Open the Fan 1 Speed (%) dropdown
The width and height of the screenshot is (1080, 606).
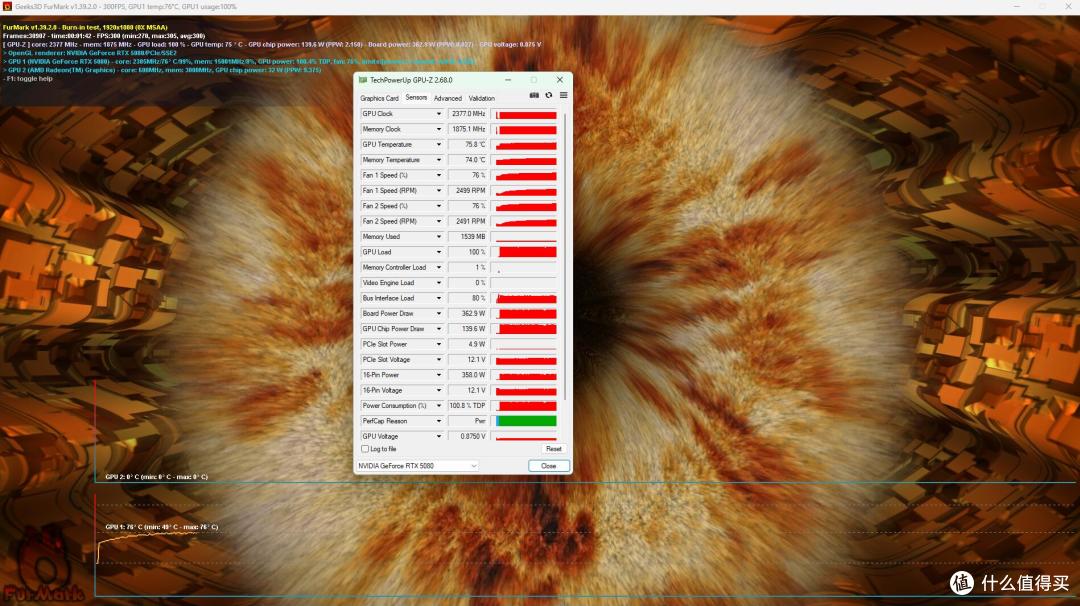439,176
